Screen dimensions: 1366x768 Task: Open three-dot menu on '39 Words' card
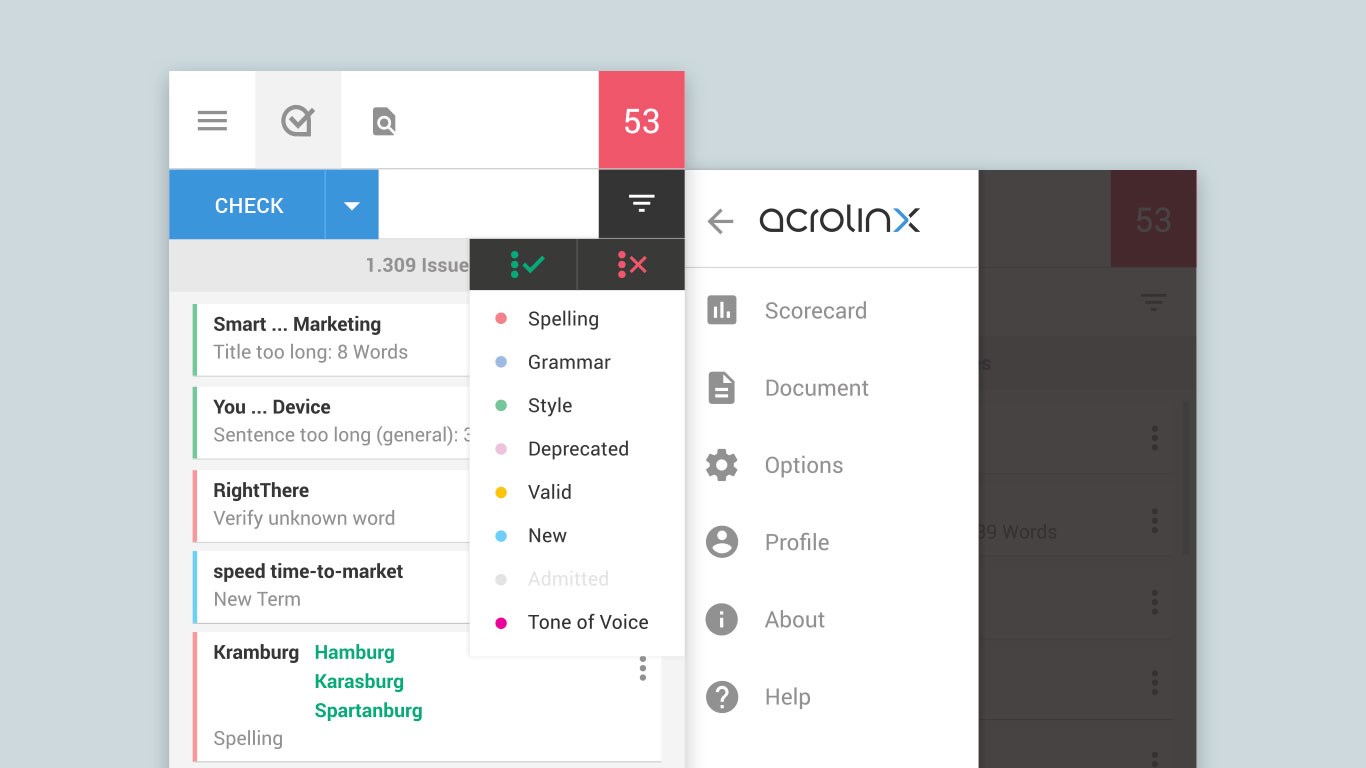(x=1154, y=520)
